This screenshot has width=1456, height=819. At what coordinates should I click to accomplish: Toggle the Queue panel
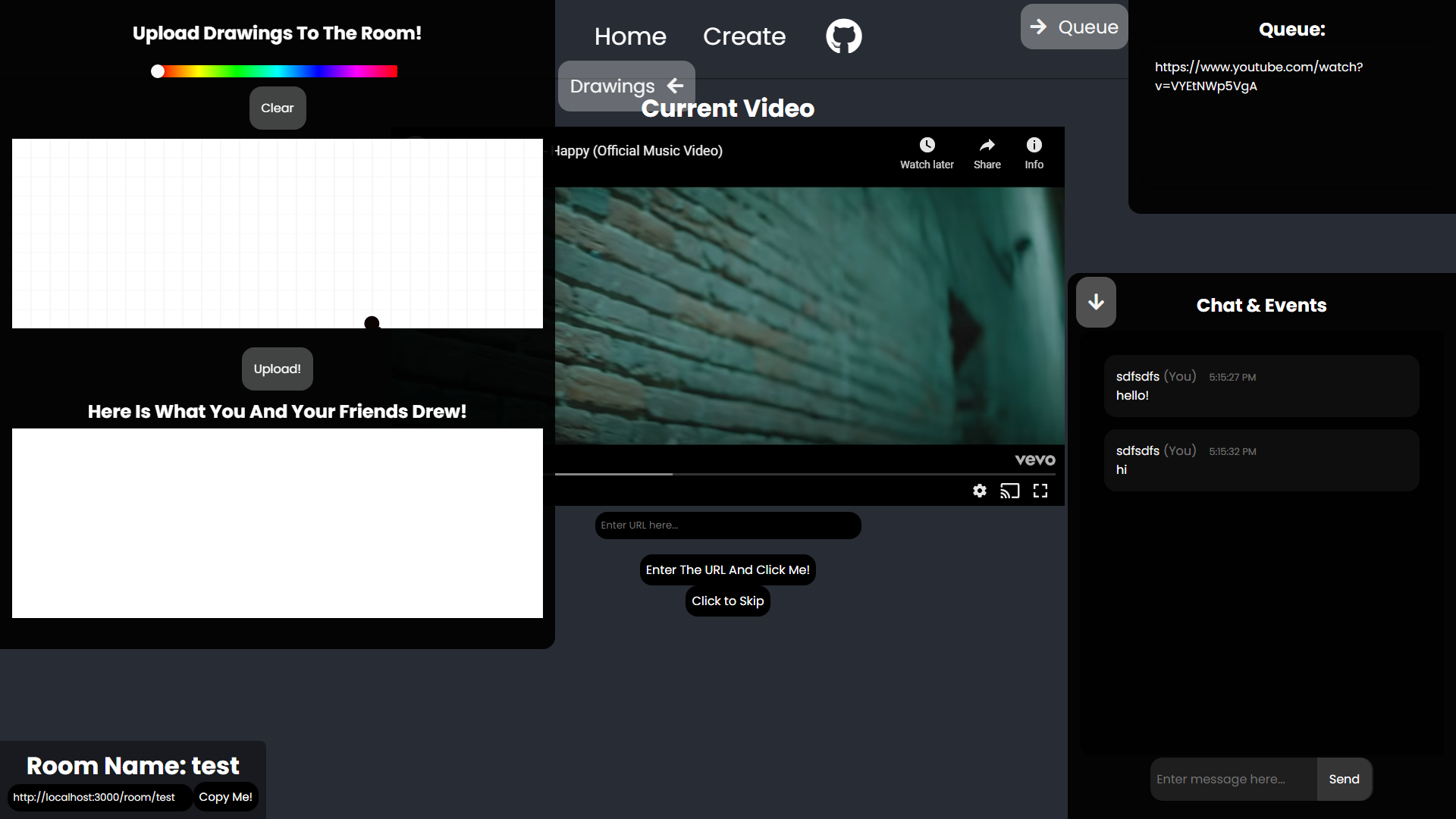tap(1074, 27)
